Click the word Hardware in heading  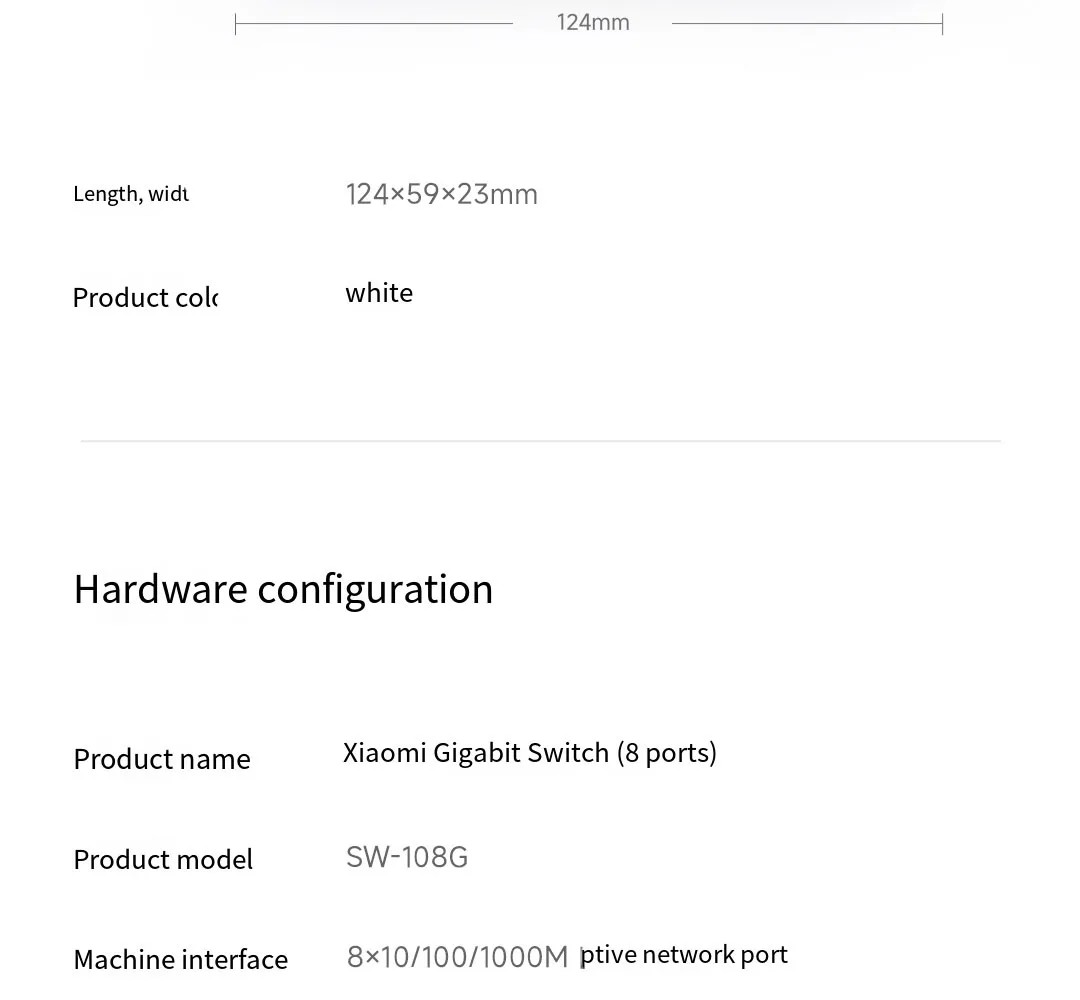click(160, 590)
